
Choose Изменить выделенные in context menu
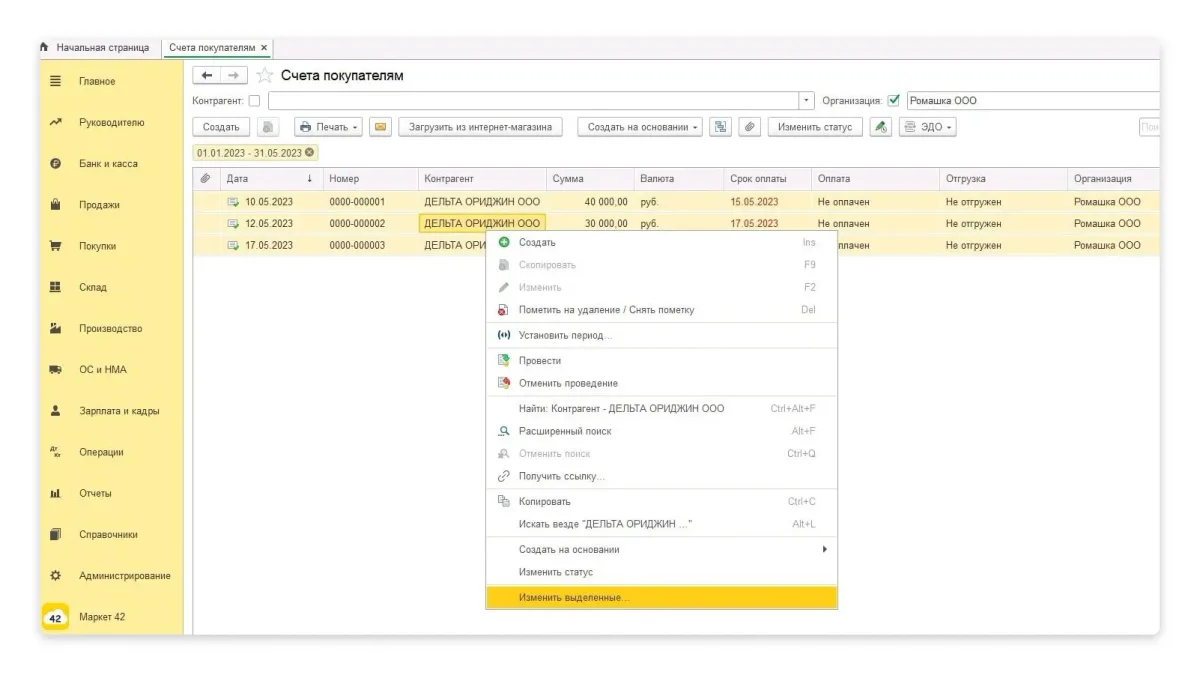pyautogui.click(x=574, y=598)
